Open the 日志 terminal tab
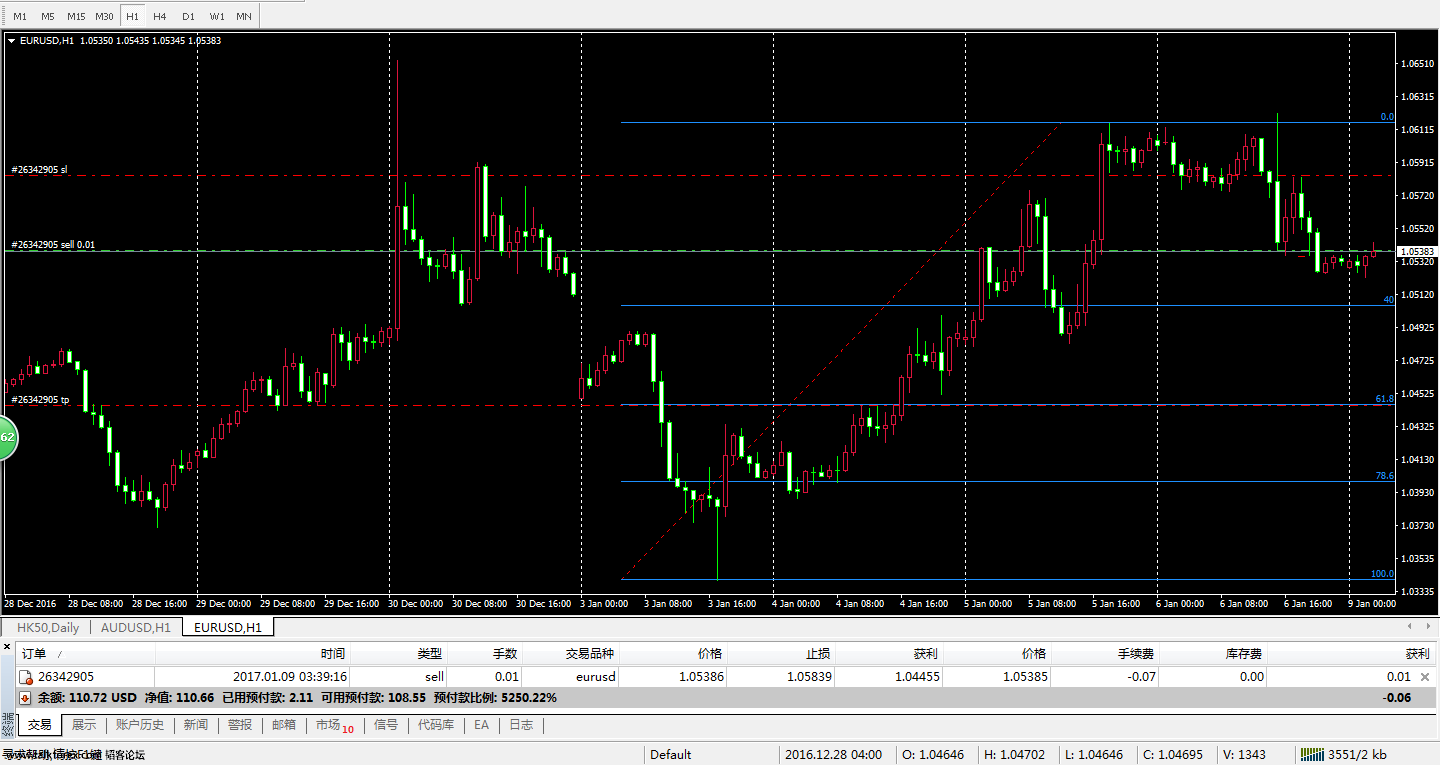The image size is (1440, 765). coord(521,725)
